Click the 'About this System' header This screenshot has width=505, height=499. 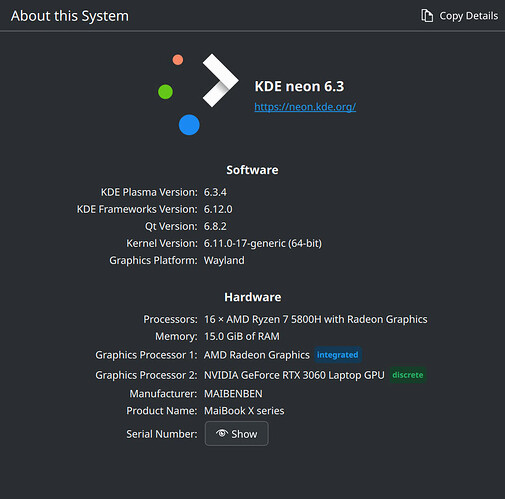coord(70,16)
